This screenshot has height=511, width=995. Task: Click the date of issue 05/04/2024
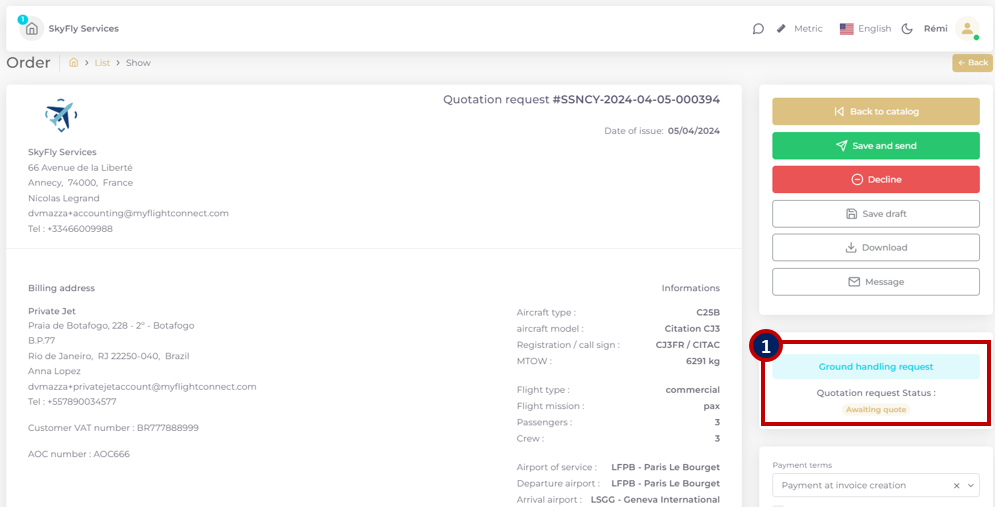point(694,131)
